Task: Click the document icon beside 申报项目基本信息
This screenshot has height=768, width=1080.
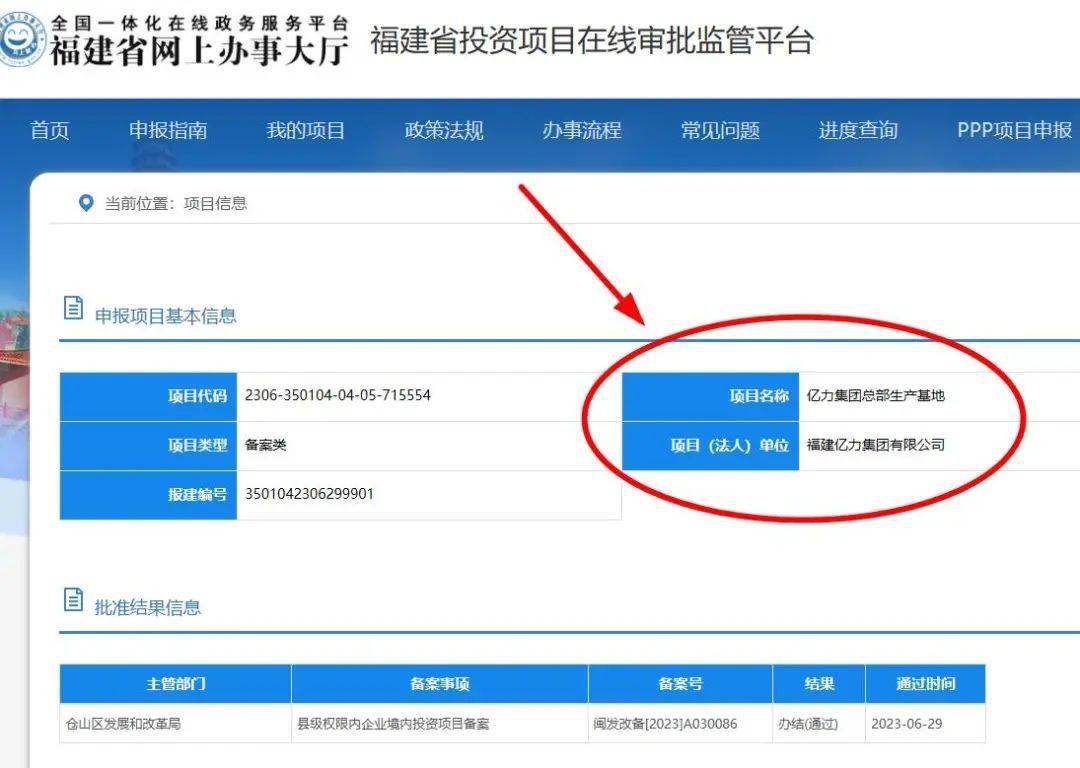Action: 73,308
